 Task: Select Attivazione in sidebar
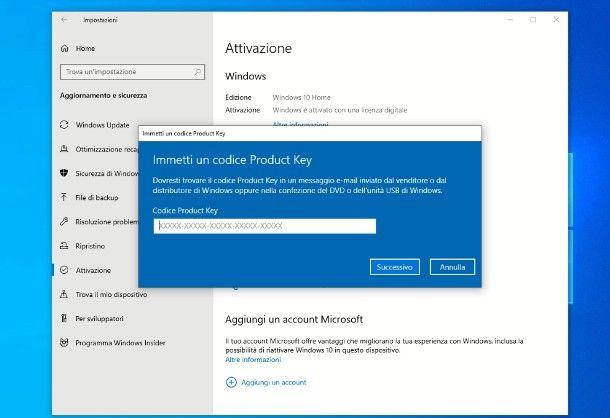coord(93,270)
